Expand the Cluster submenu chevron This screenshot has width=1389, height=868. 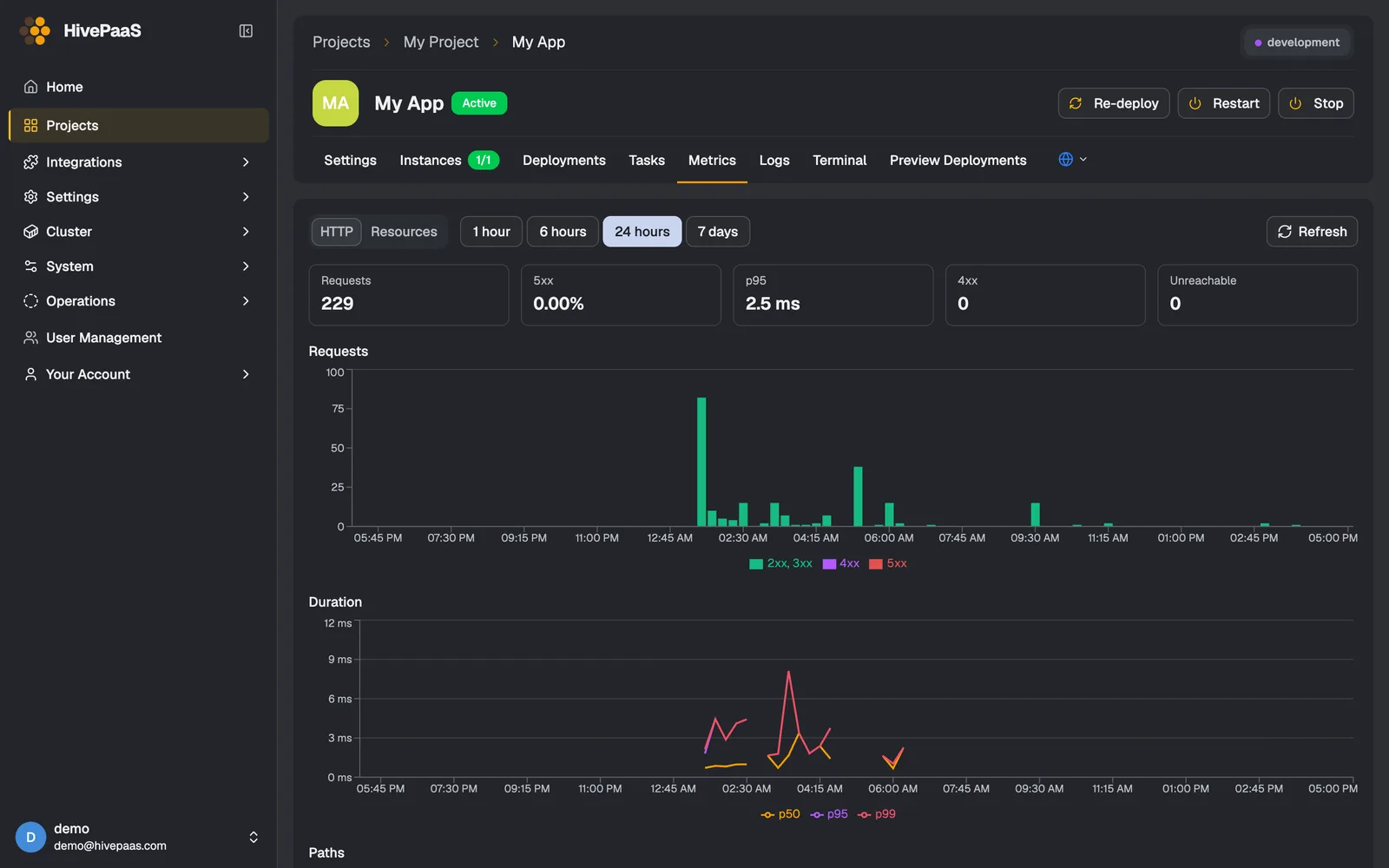246,232
